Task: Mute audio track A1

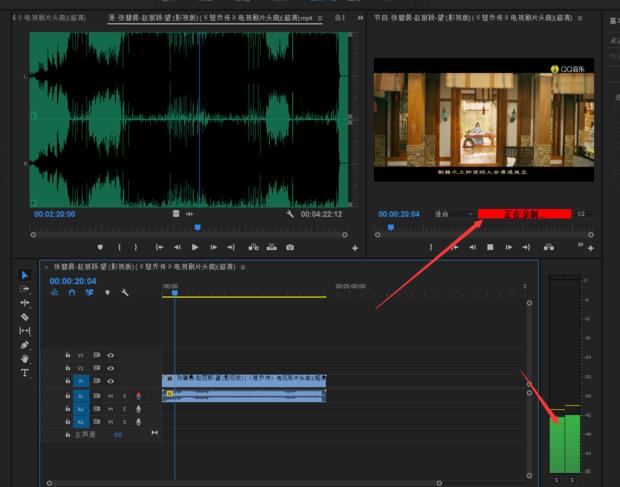Action: [110, 395]
